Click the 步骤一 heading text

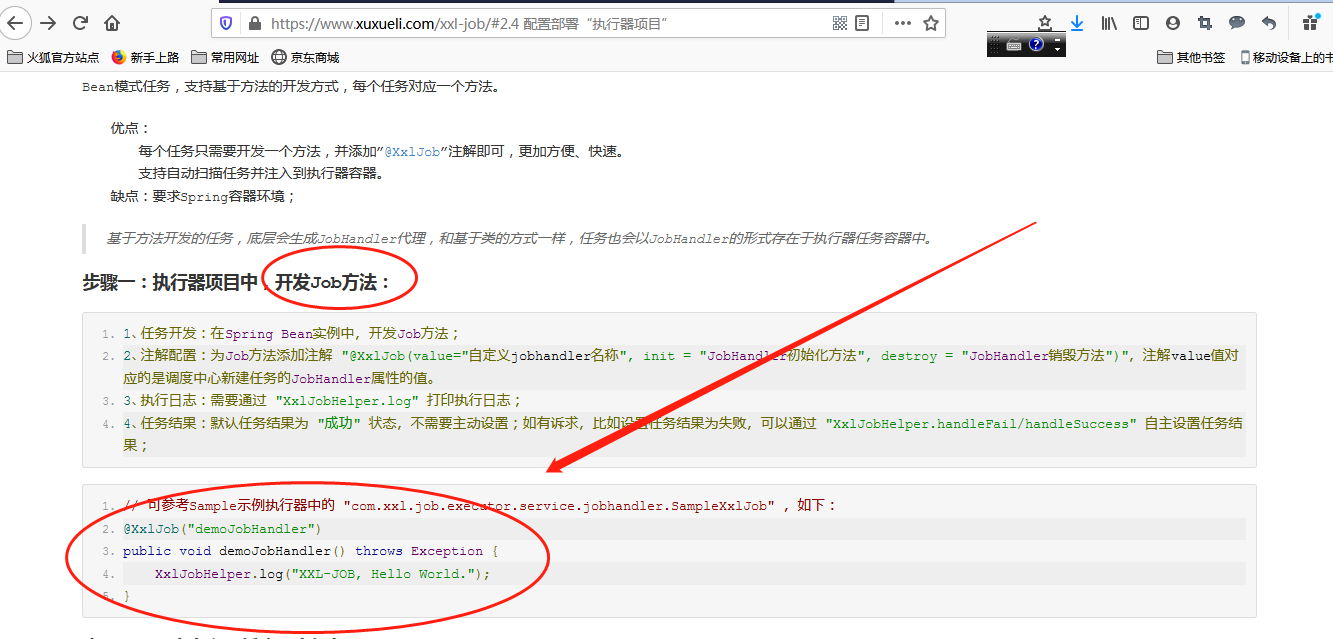tap(237, 283)
